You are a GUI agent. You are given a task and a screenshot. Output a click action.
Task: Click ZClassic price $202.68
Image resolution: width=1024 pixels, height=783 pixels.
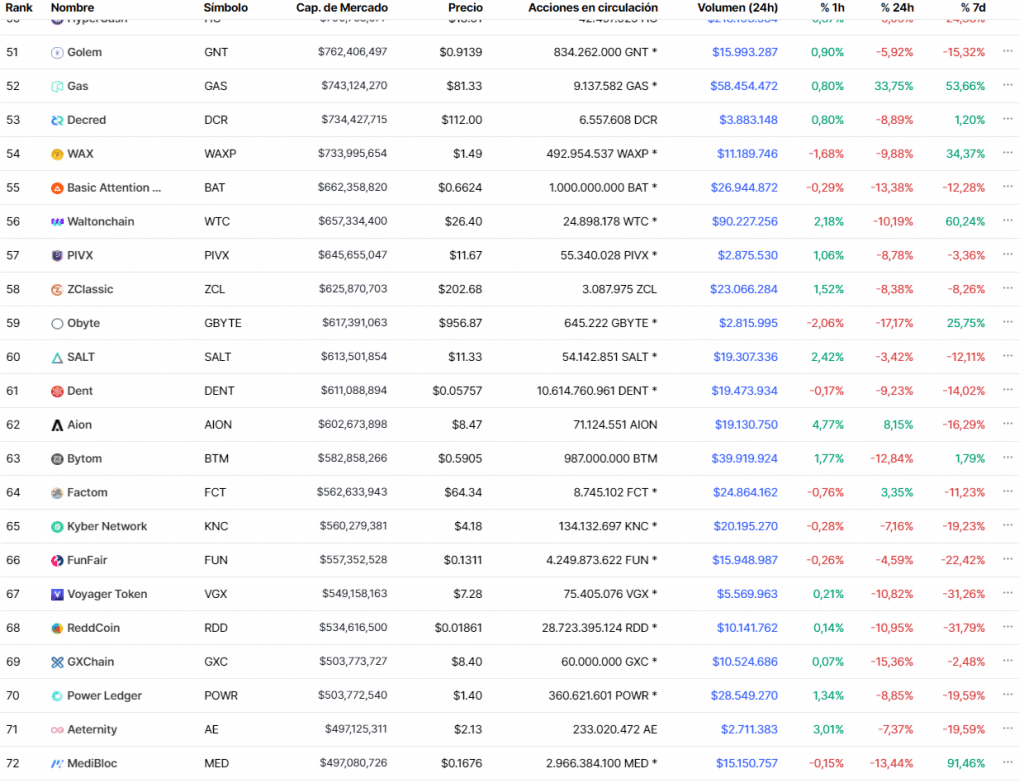coord(460,289)
